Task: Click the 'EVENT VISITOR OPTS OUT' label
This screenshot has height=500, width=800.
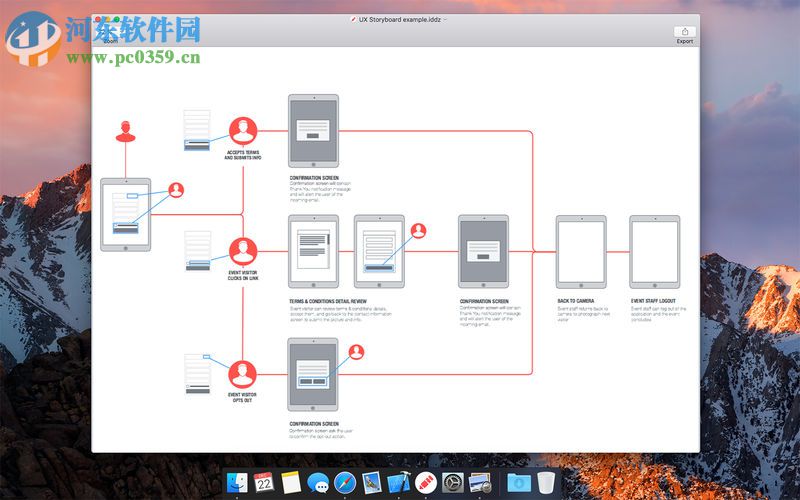Action: pyautogui.click(x=242, y=397)
